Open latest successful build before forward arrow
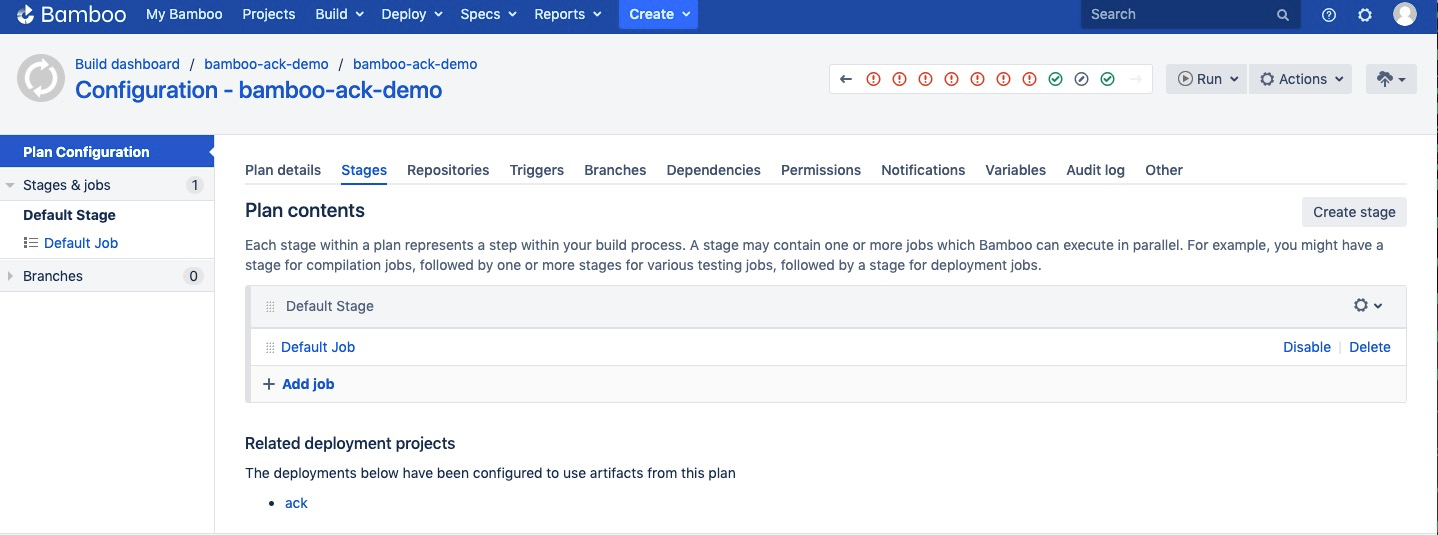This screenshot has width=1438, height=535. pos(1107,79)
